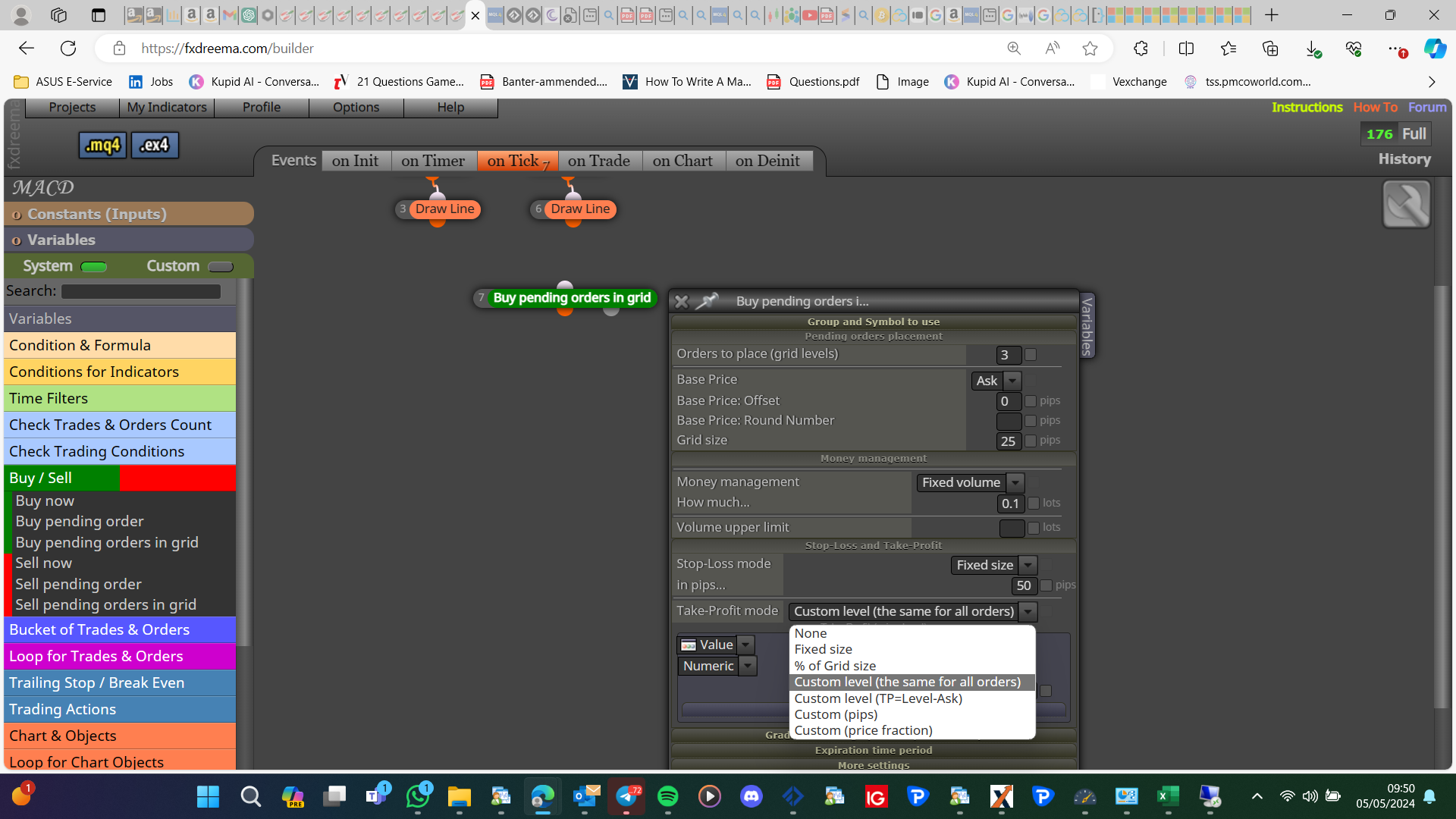Open Stop-Loss mode Fixed size dropdown
The width and height of the screenshot is (1456, 819).
[x=994, y=565]
